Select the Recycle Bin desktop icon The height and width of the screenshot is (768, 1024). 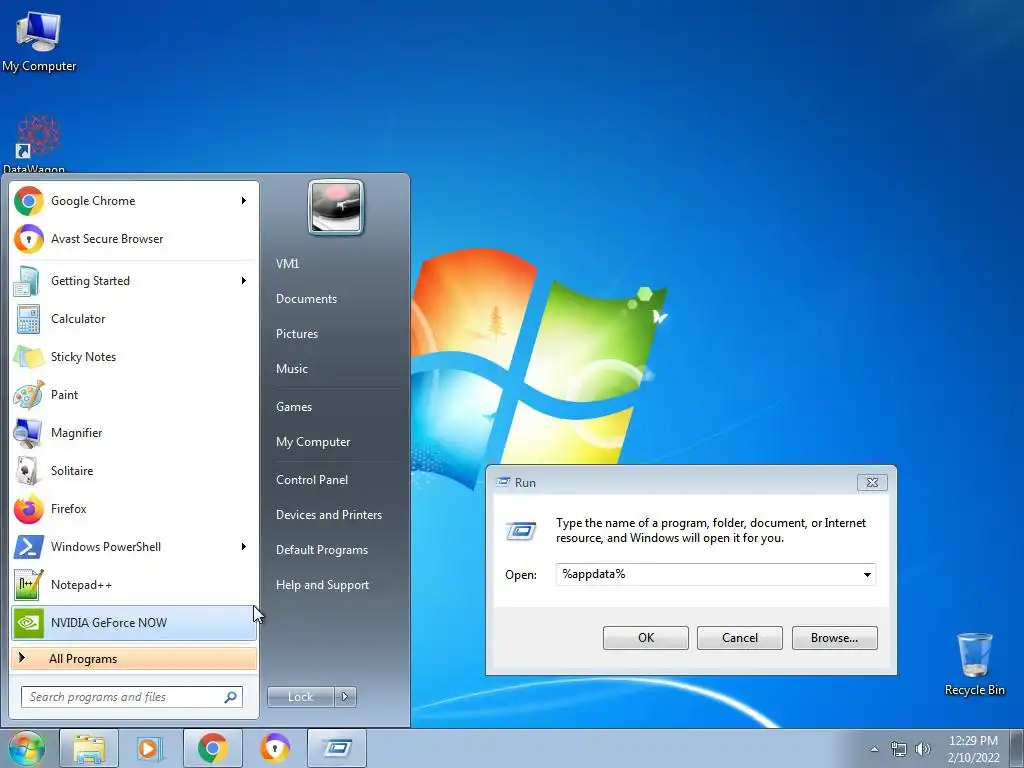tap(974, 664)
